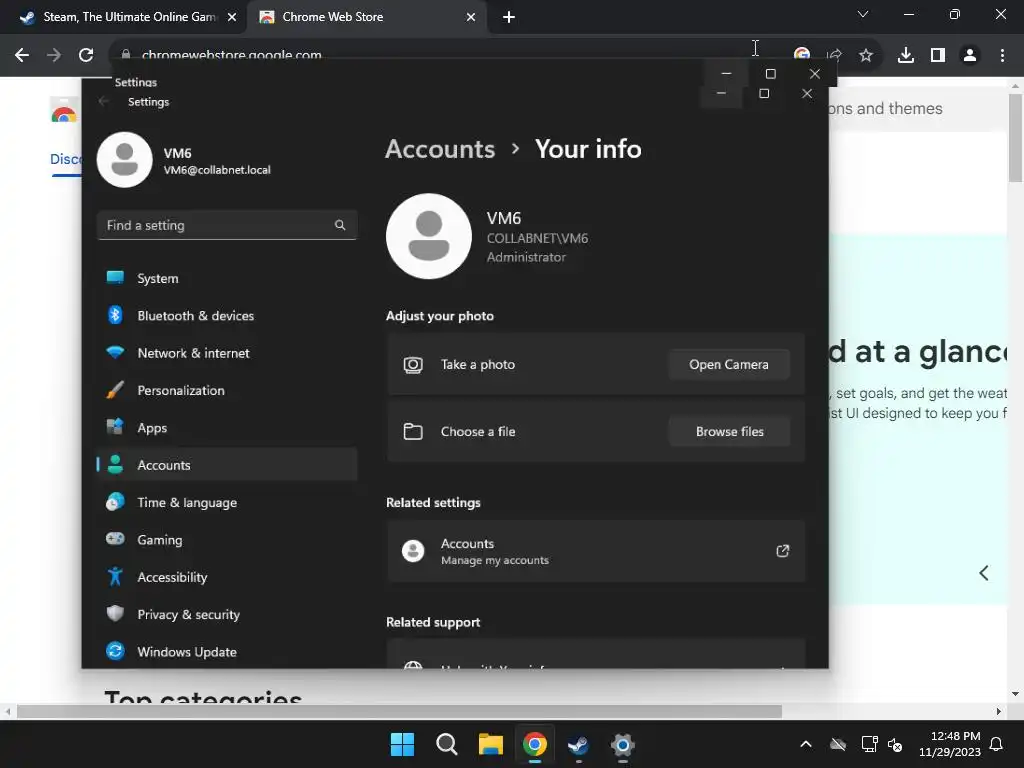The image size is (1024, 768).
Task: Open Chrome three-dot menu
Action: pos(1002,55)
